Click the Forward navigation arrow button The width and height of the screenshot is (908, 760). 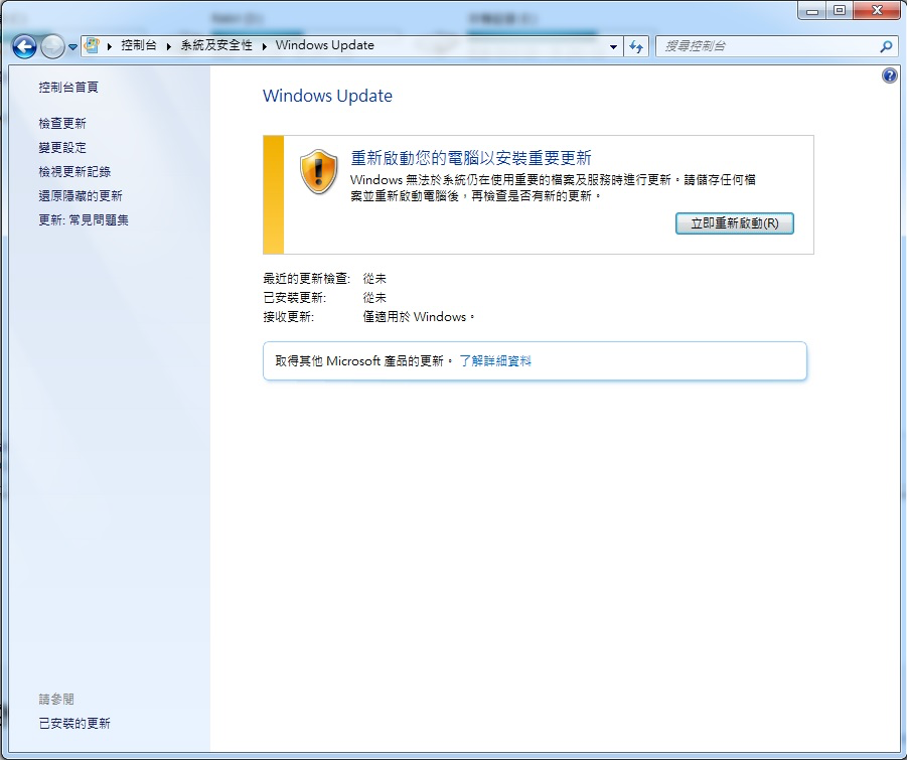pyautogui.click(x=53, y=46)
